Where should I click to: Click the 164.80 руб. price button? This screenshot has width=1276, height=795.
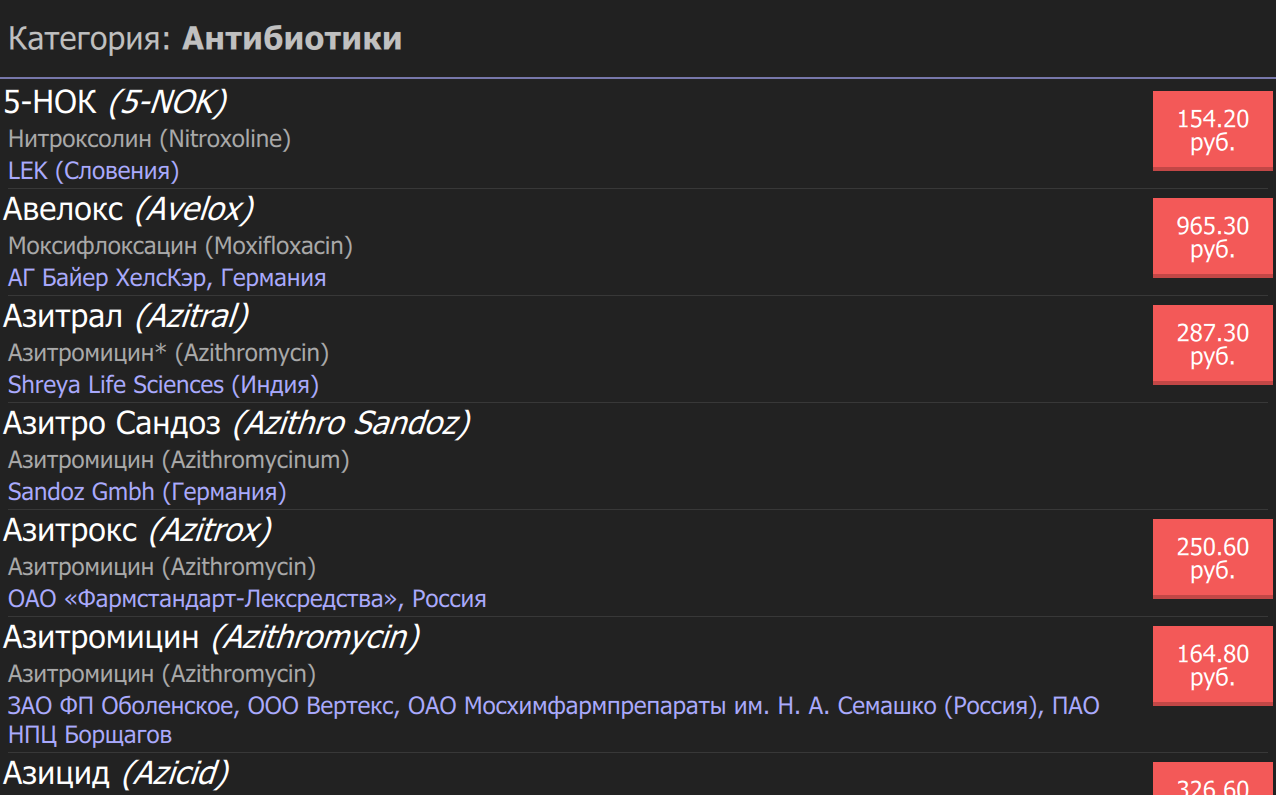(1213, 666)
